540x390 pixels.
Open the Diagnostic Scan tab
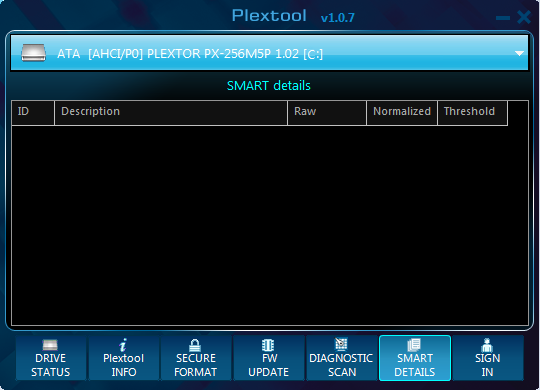[342, 358]
